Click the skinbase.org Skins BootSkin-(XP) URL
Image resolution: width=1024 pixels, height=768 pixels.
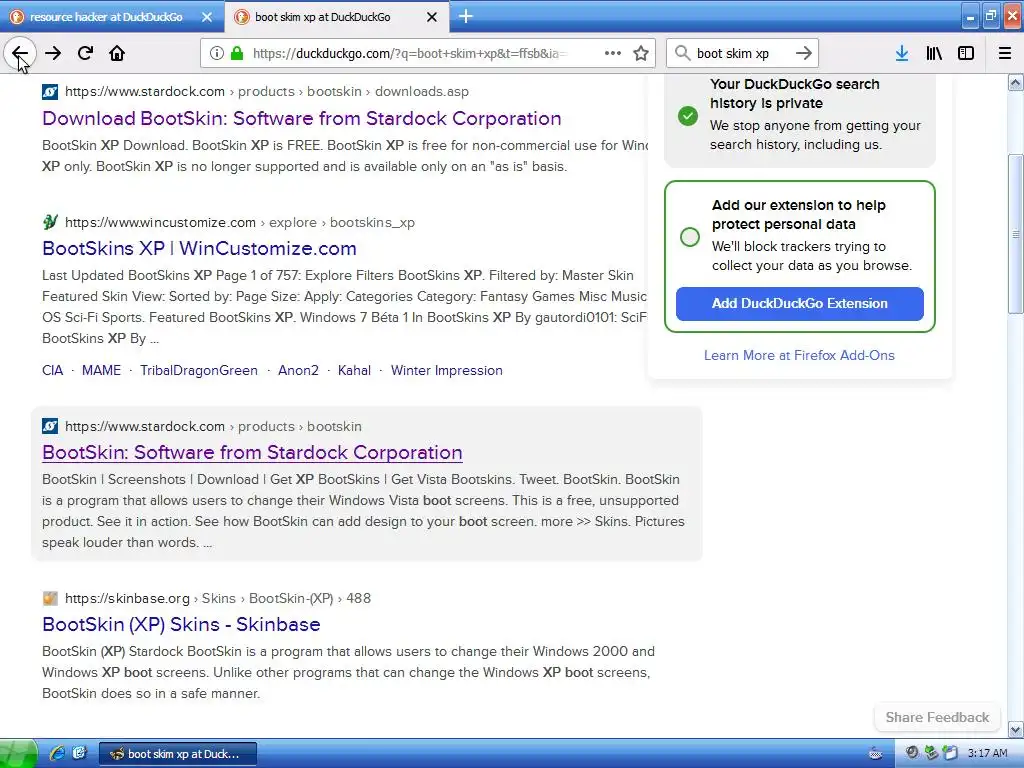point(217,598)
